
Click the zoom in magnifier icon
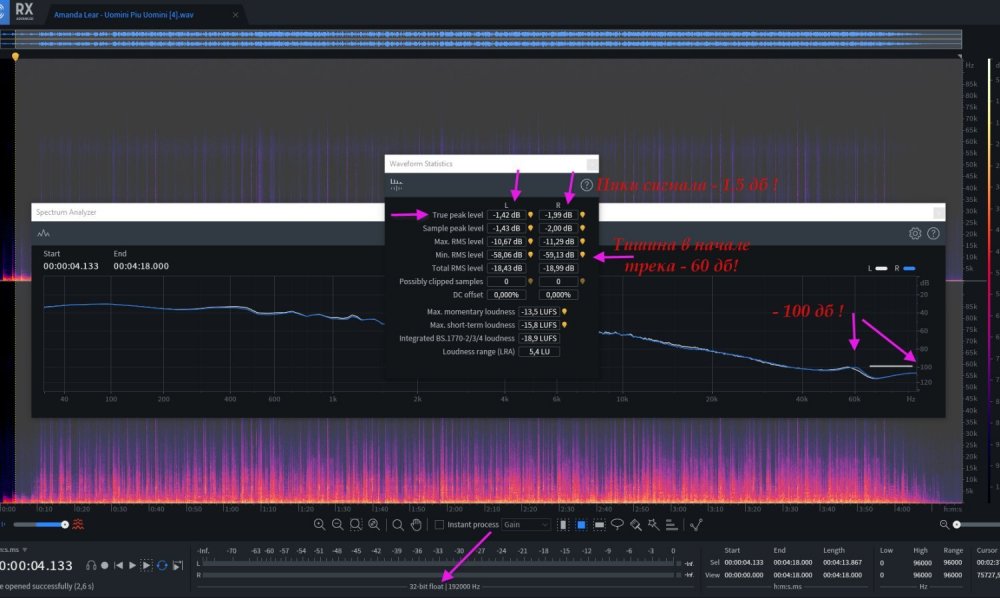(319, 524)
